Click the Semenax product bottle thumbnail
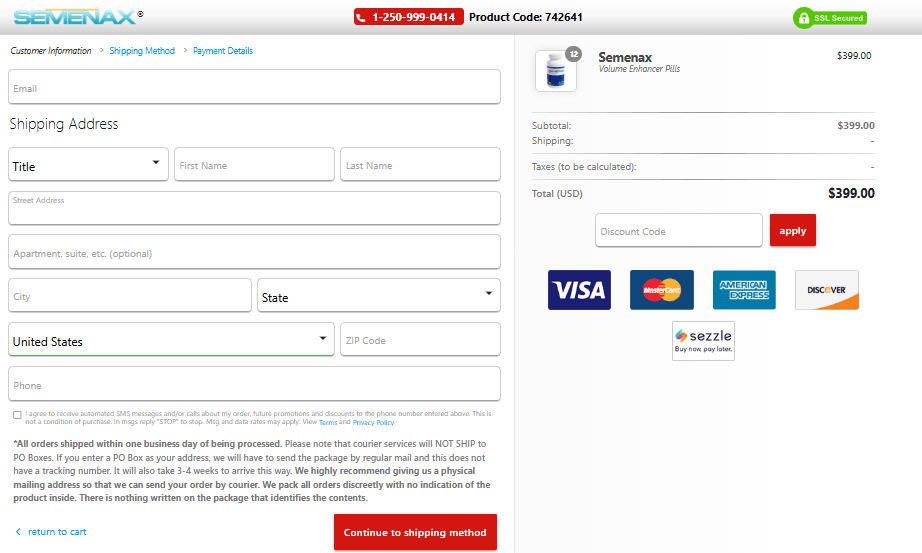This screenshot has height=553, width=922. (555, 71)
